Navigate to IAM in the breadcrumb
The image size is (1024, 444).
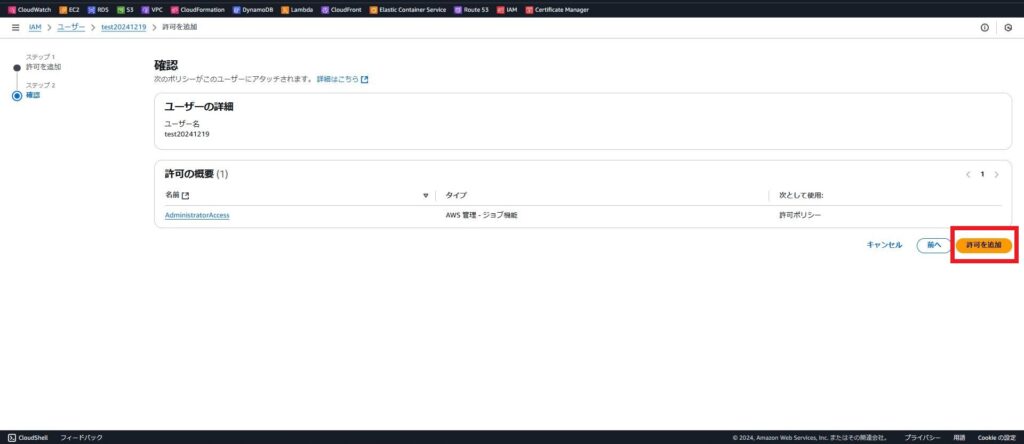pyautogui.click(x=35, y=27)
